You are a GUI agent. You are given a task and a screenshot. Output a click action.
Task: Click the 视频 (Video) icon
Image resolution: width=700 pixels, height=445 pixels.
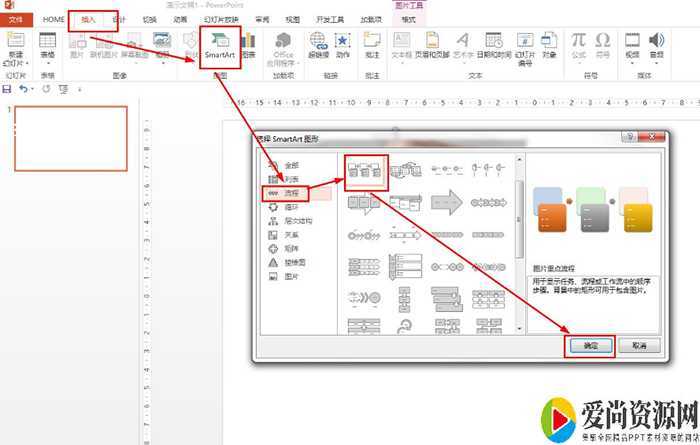pyautogui.click(x=632, y=41)
